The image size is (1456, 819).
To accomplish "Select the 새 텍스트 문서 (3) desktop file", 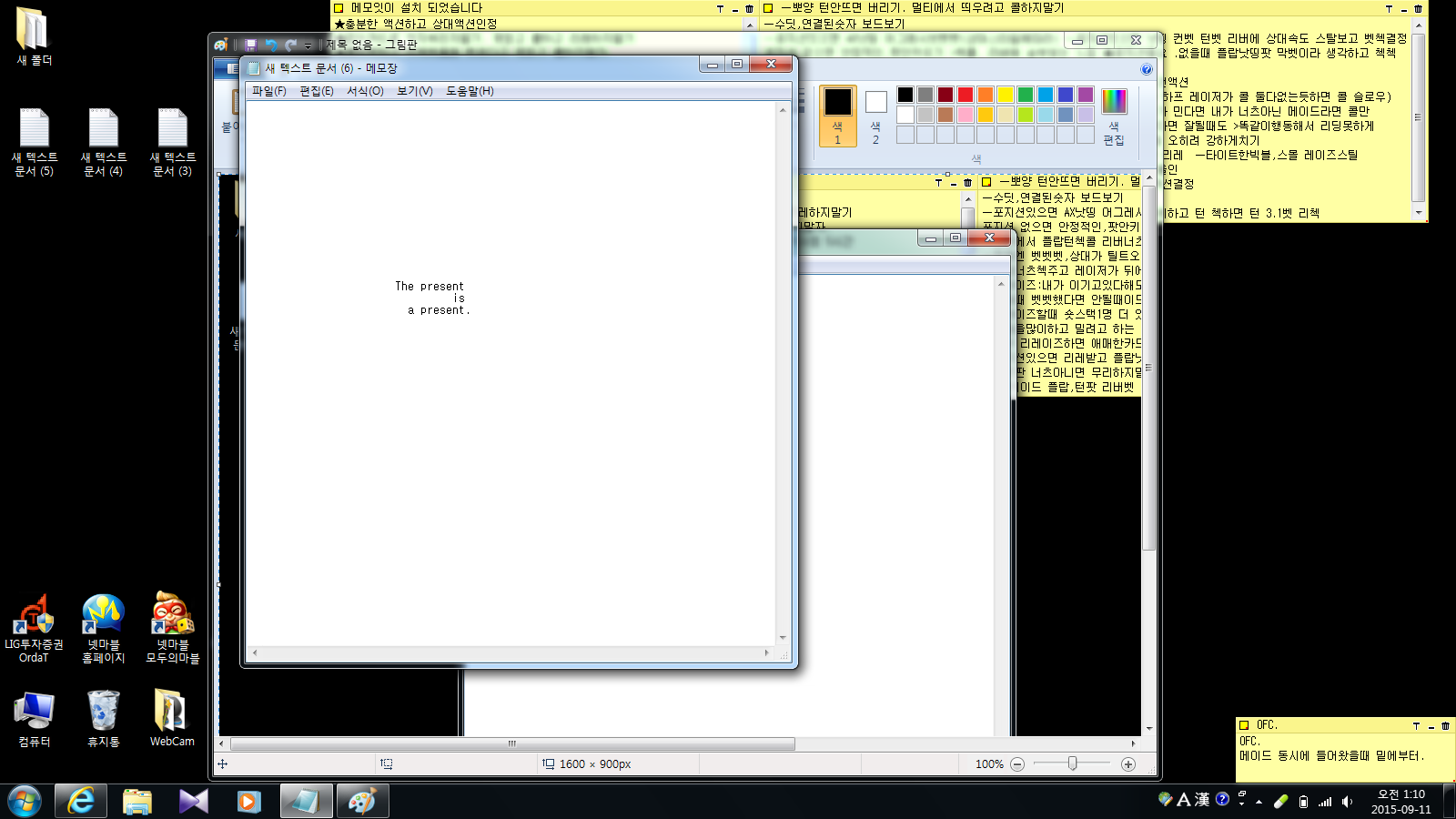I will 173,142.
